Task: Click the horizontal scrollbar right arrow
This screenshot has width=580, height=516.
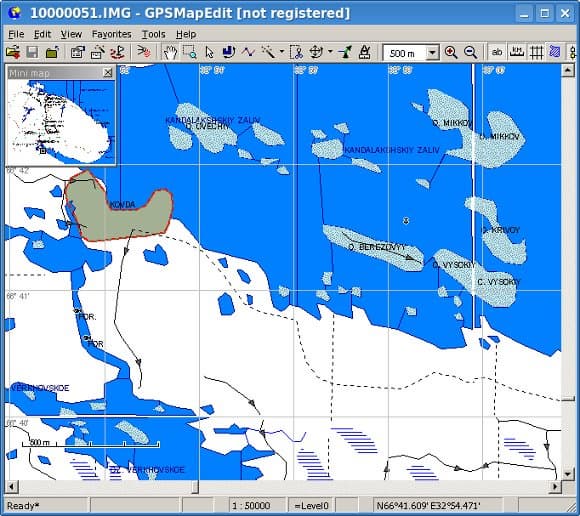Action: pos(555,486)
